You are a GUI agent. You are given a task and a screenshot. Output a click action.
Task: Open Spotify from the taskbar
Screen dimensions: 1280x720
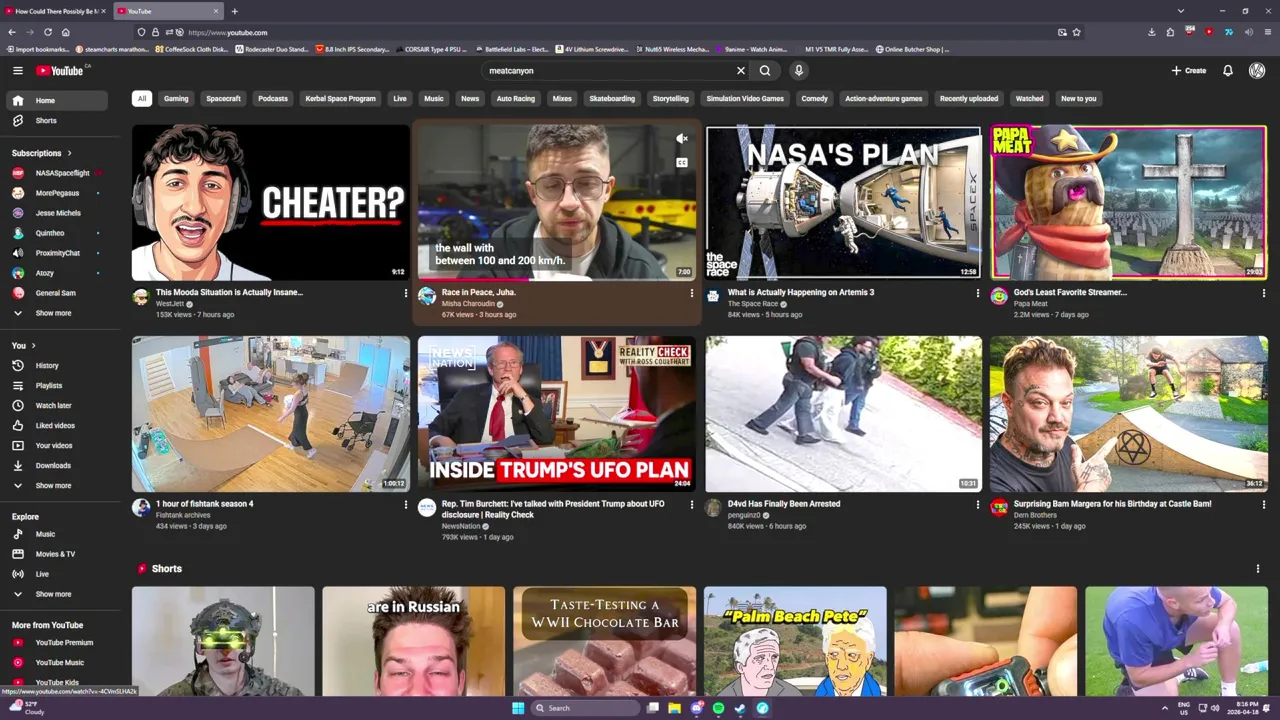(x=718, y=708)
